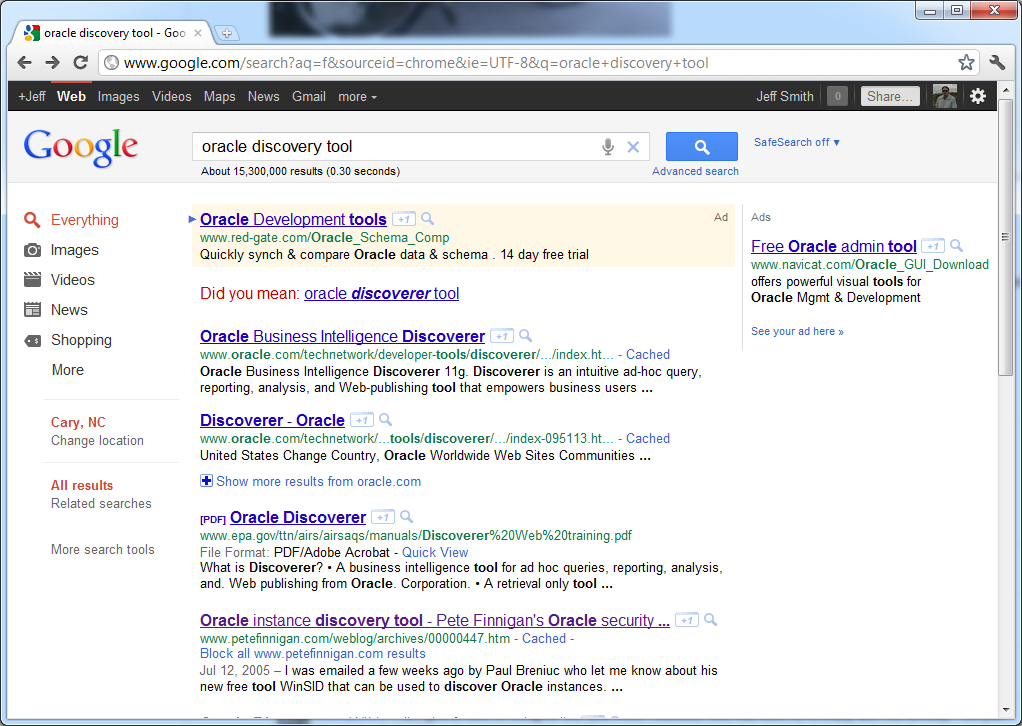Click the notifications count box showing 0
The height and width of the screenshot is (726, 1022).
pos(837,96)
